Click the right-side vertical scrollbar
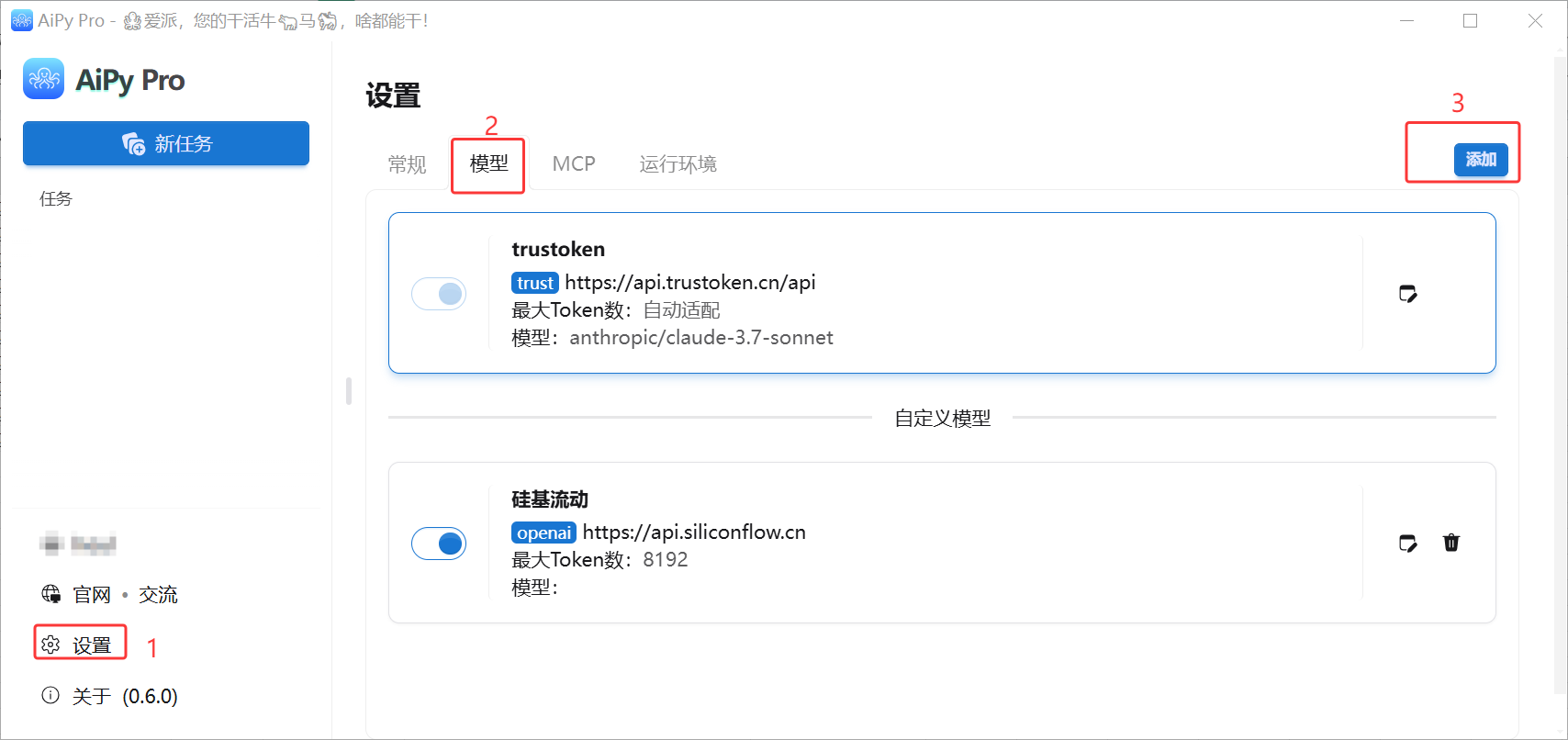The width and height of the screenshot is (1568, 740). point(1561,376)
